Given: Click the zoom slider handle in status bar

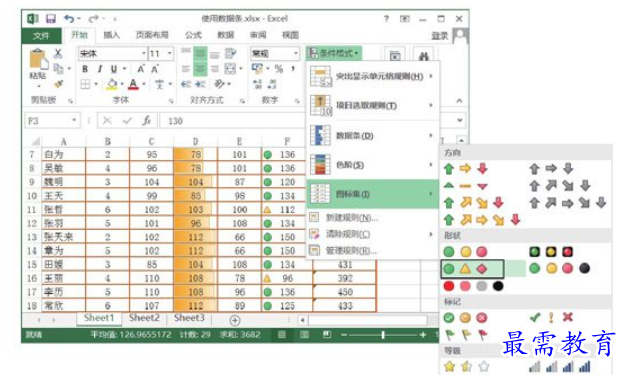Looking at the screenshot, I should pyautogui.click(x=383, y=335).
